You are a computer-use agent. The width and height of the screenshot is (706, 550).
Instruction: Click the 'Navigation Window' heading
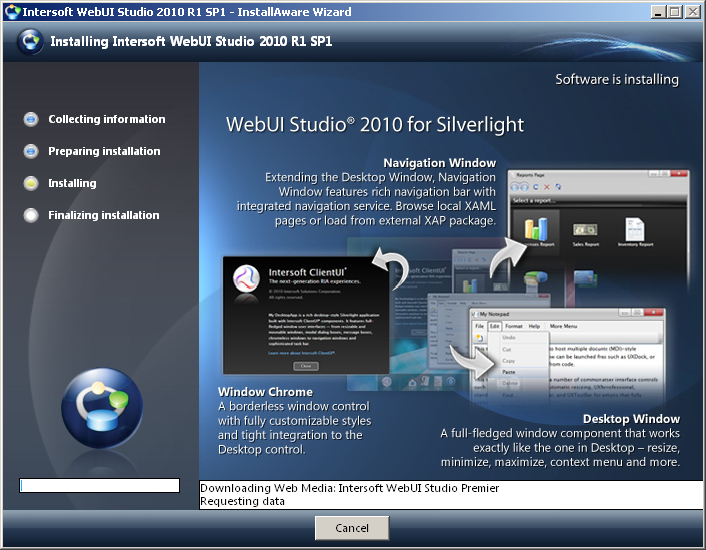(439, 163)
